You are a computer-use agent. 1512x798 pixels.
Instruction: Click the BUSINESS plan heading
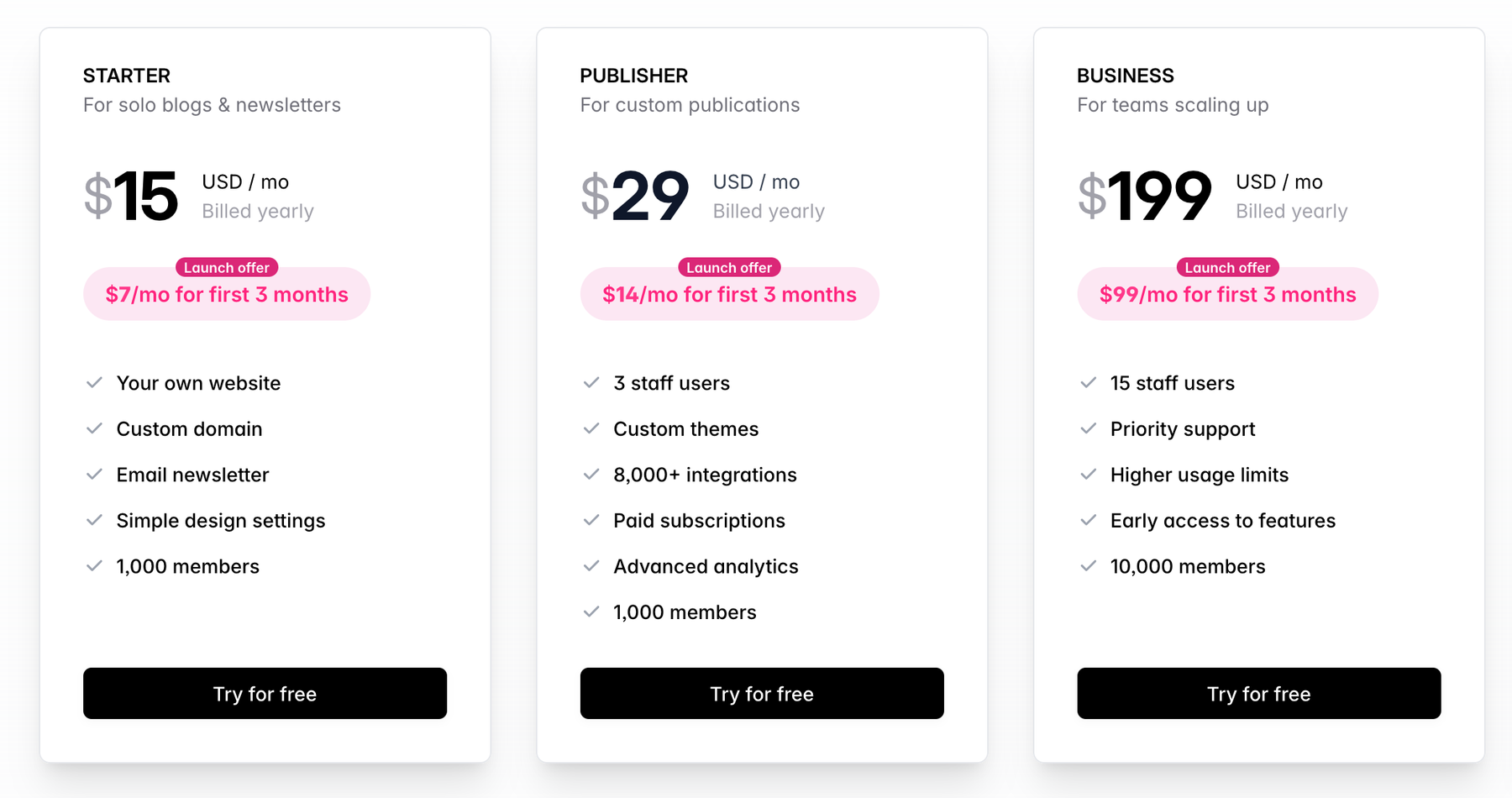(1126, 76)
